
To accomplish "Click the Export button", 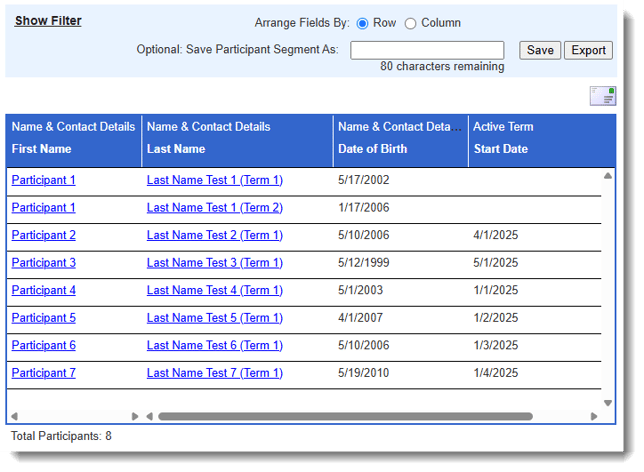I will pyautogui.click(x=588, y=50).
